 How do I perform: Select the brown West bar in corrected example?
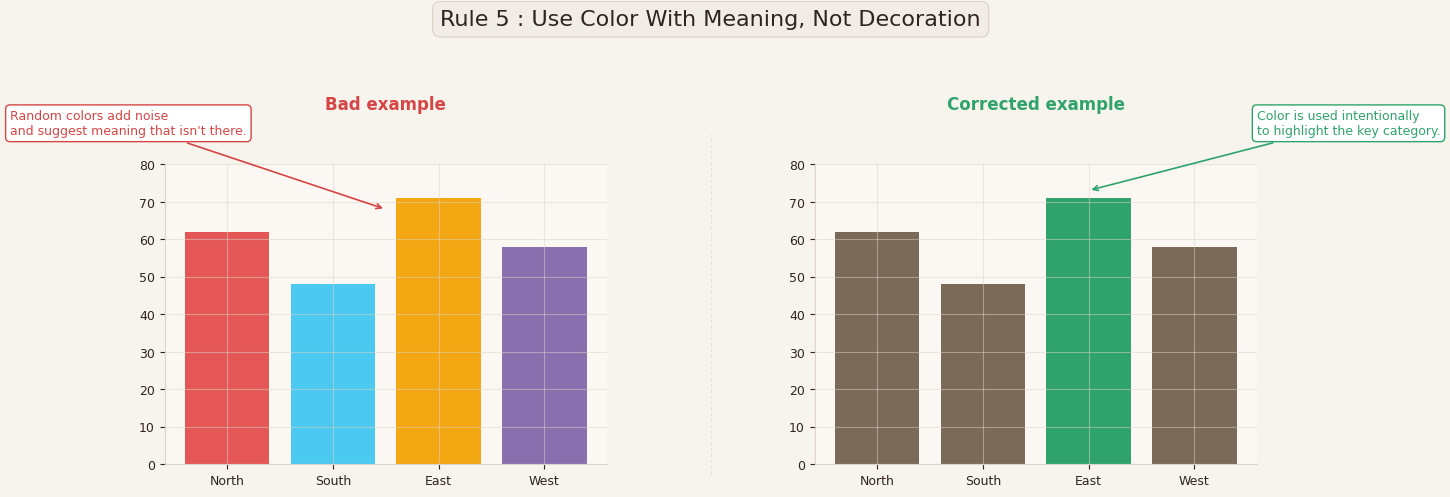[1194, 355]
